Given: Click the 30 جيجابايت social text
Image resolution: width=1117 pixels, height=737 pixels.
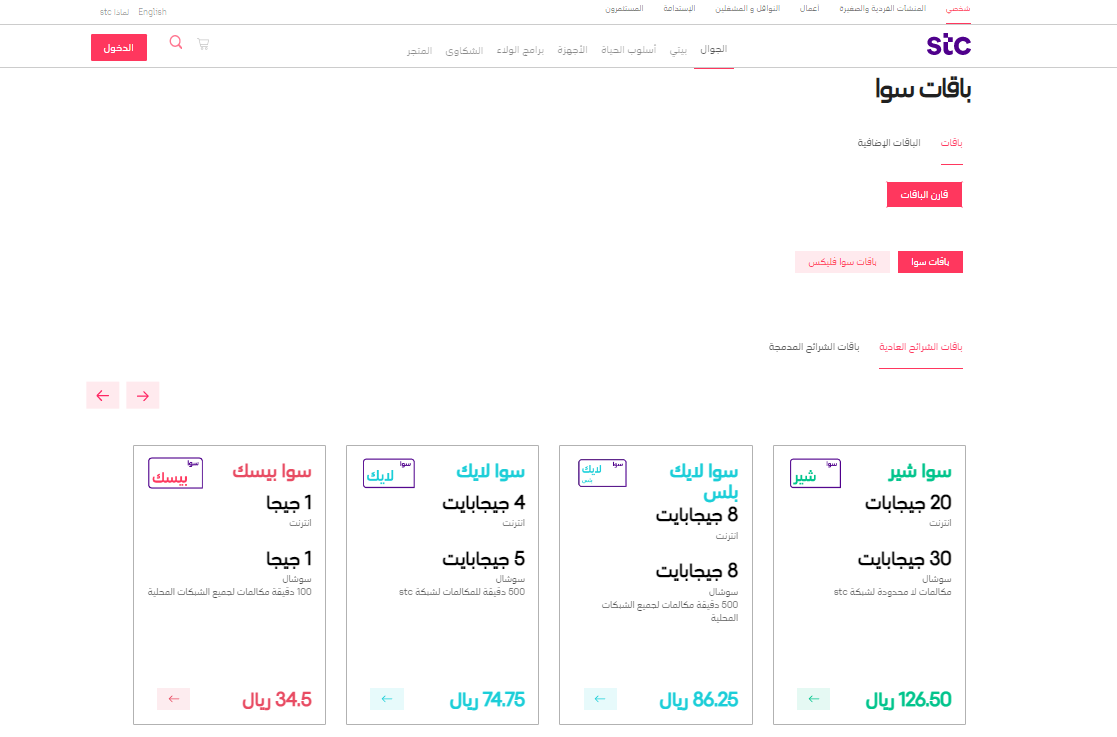Looking at the screenshot, I should [905, 558].
